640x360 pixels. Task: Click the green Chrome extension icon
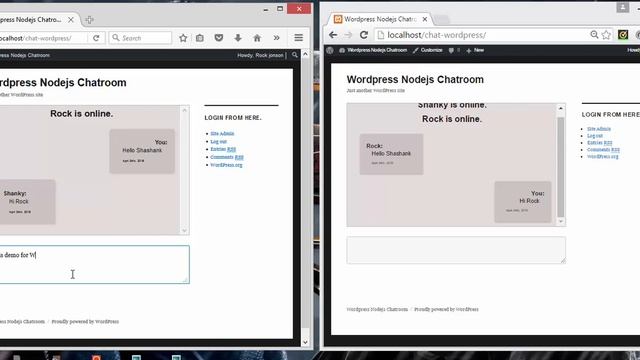623,35
